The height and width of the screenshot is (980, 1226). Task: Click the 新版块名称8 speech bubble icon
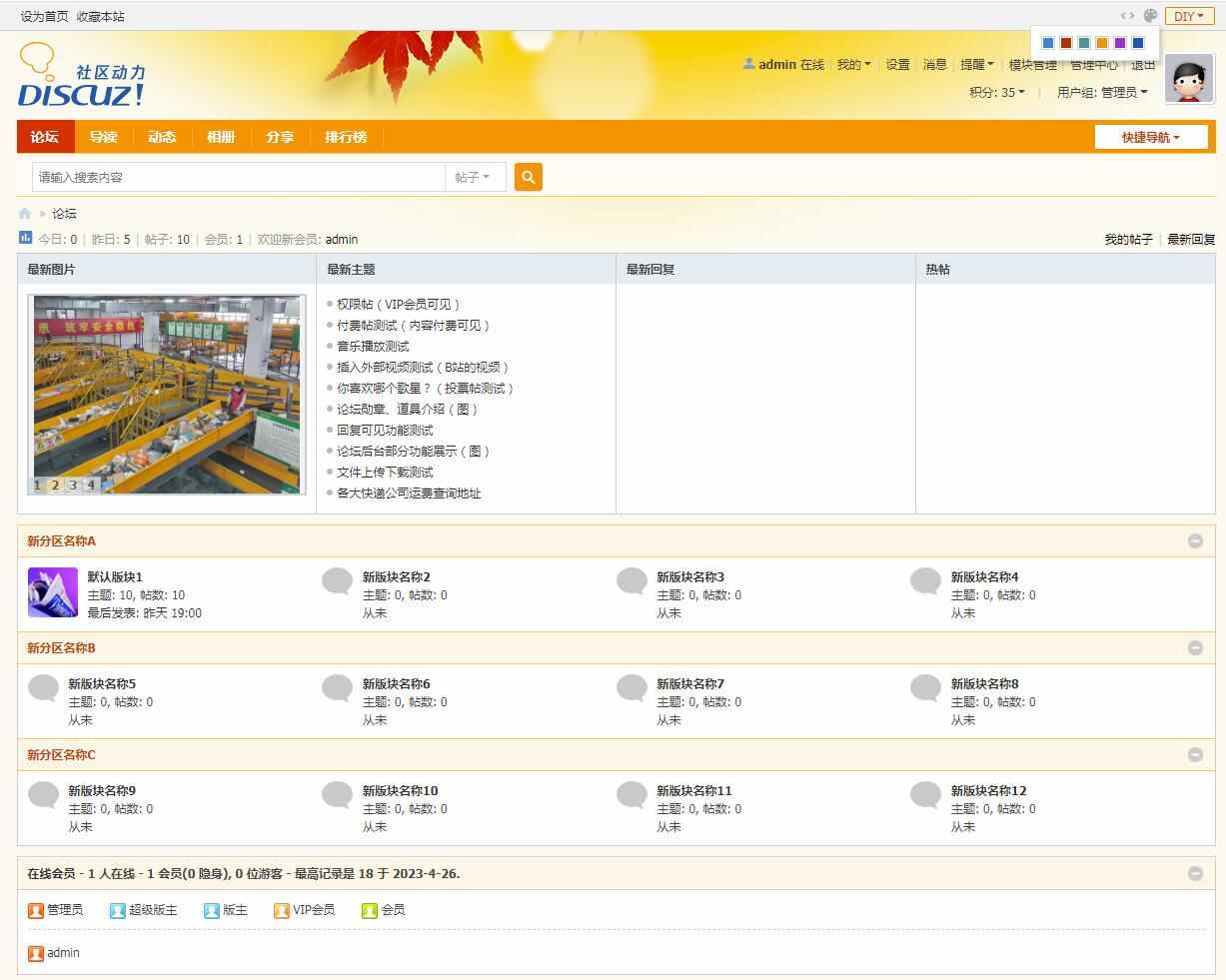926,688
